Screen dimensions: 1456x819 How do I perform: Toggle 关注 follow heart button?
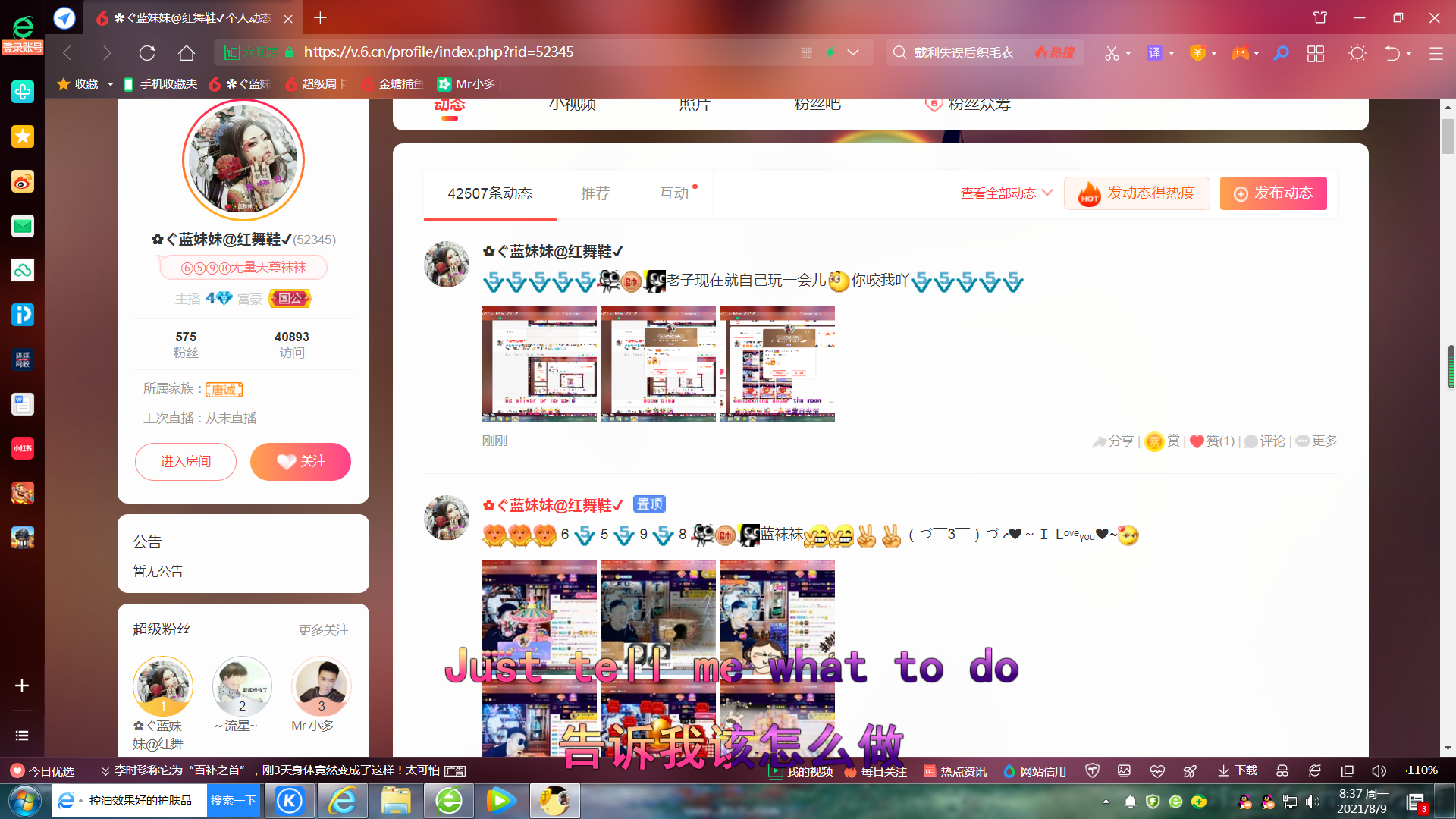pyautogui.click(x=301, y=462)
